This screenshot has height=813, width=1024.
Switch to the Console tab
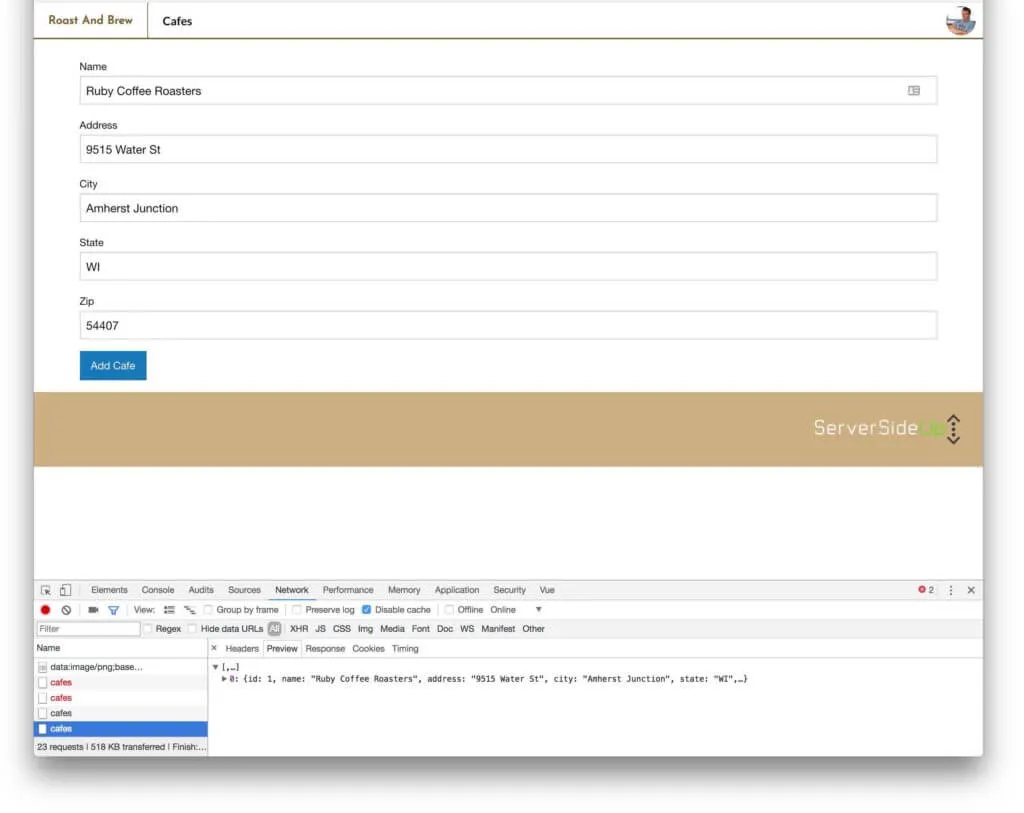click(158, 590)
